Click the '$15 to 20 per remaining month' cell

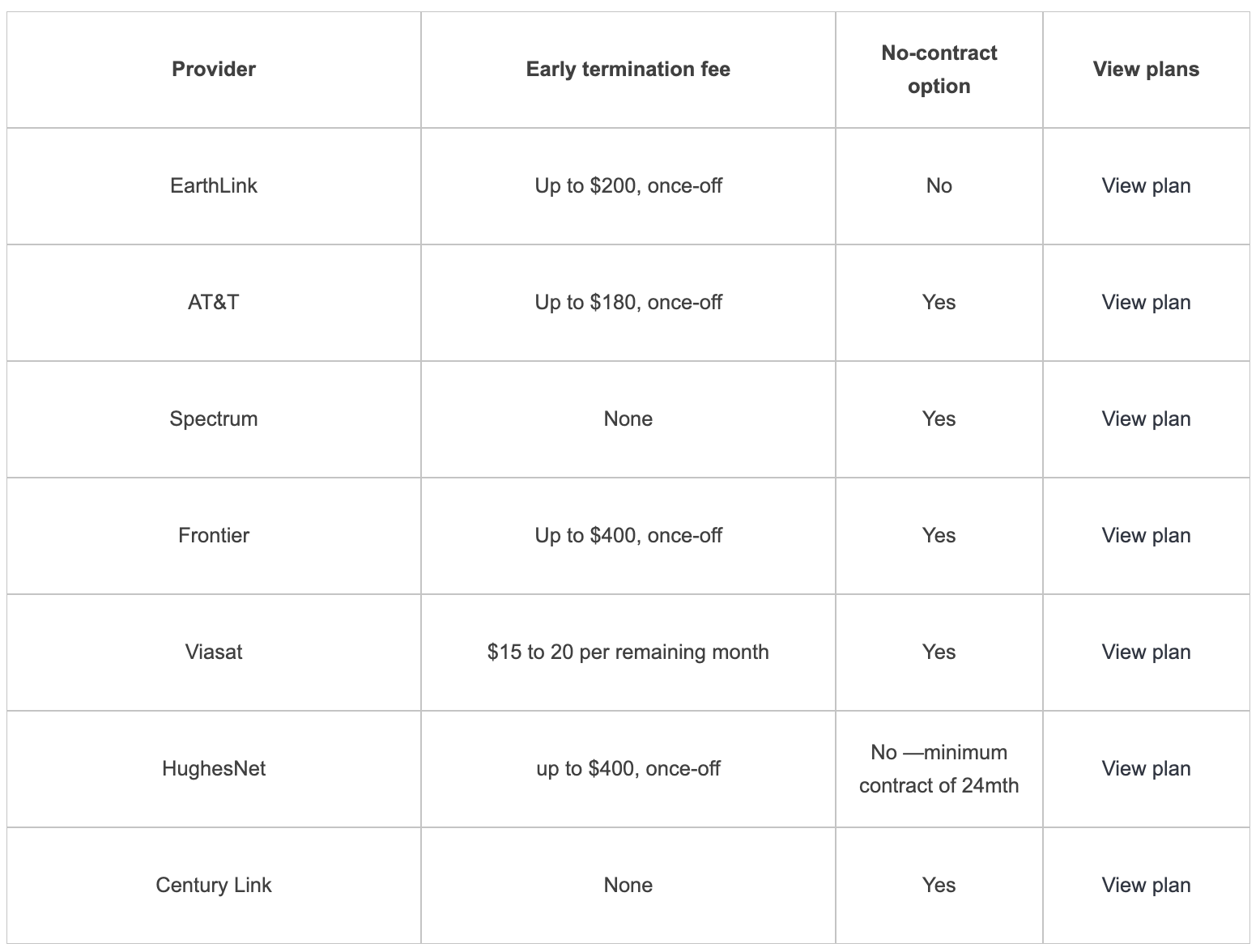pos(628,652)
